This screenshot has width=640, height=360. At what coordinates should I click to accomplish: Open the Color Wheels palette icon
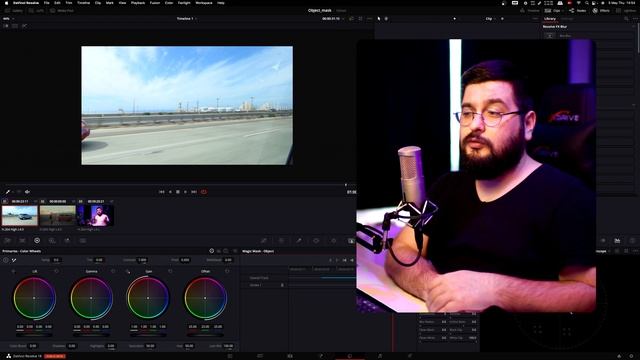[37, 241]
